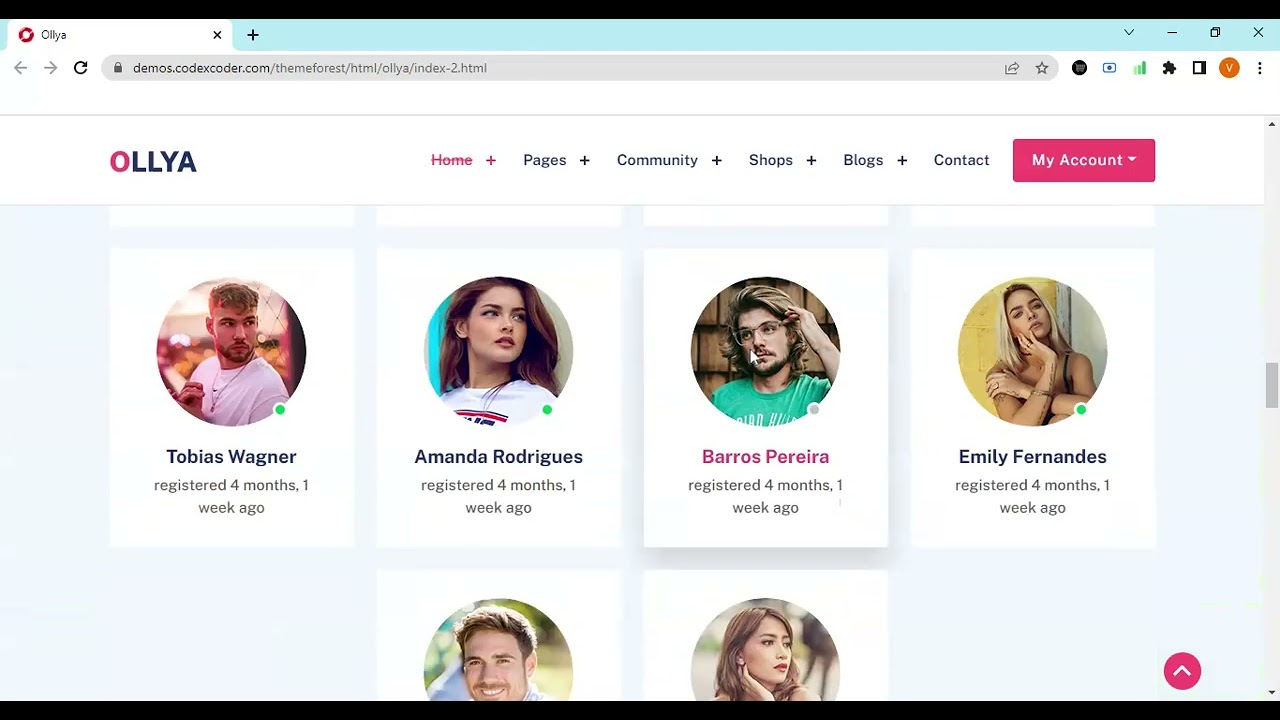Open the Community menu item
1280x720 pixels.
pos(657,160)
